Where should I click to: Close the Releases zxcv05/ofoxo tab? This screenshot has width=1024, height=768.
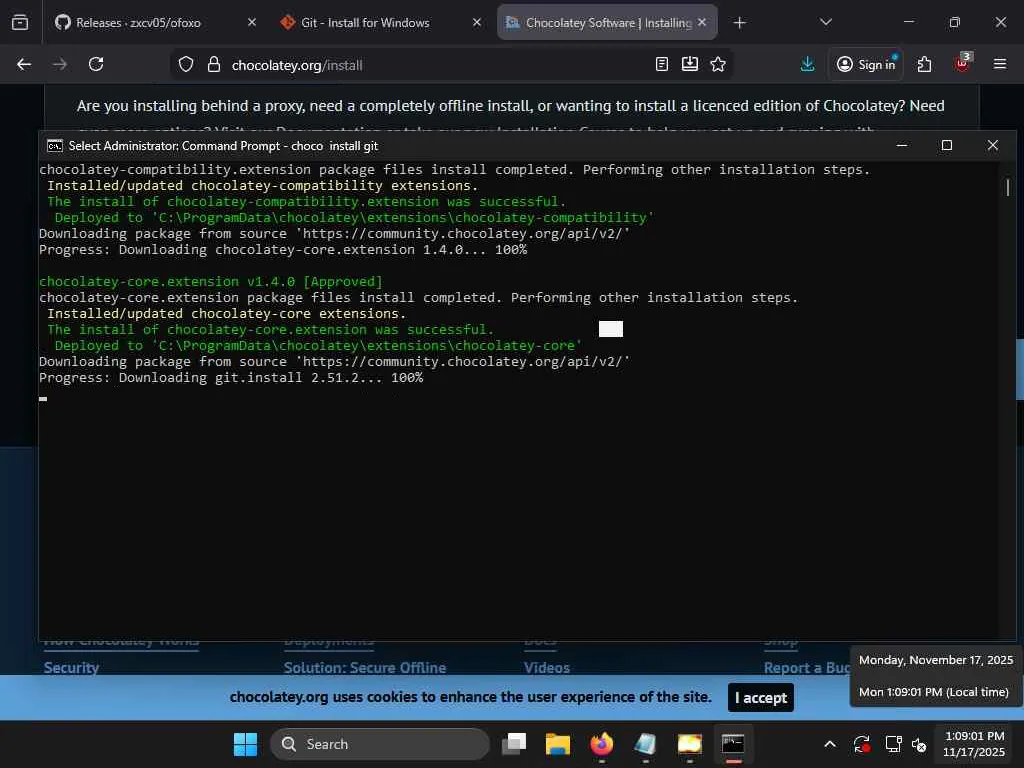click(252, 22)
